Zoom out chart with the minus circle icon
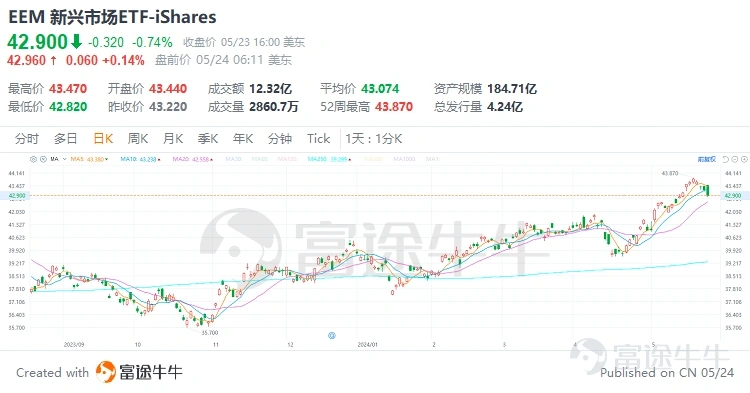This screenshot has width=750, height=393. tap(735, 159)
